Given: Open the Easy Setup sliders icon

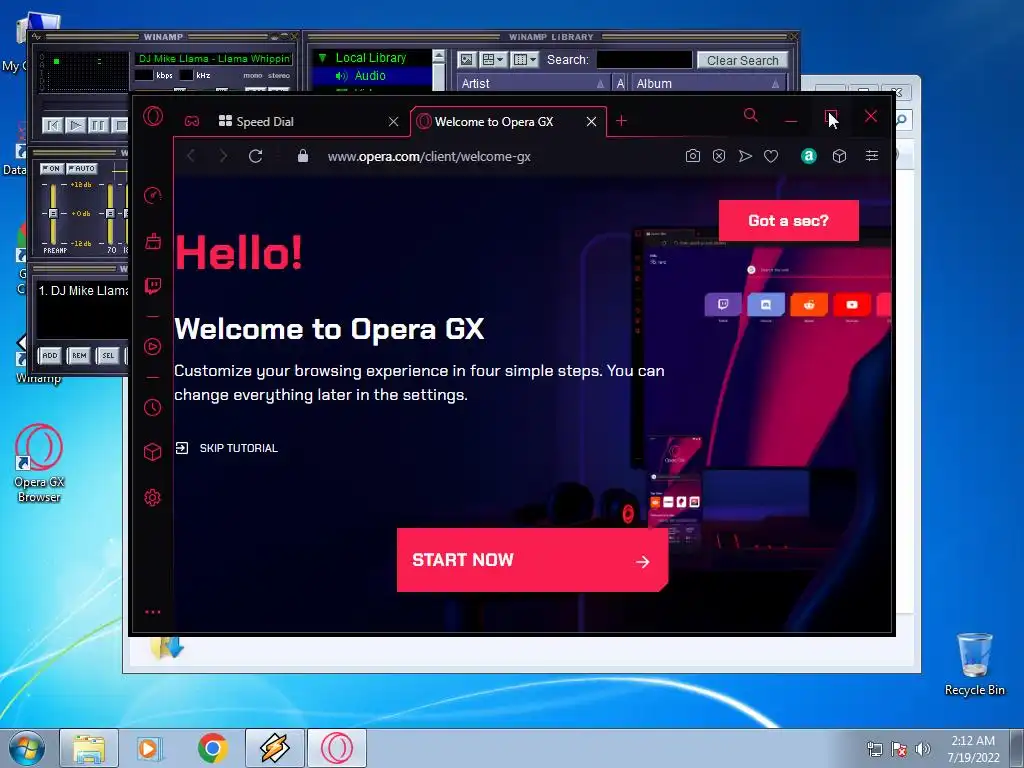Looking at the screenshot, I should point(872,155).
